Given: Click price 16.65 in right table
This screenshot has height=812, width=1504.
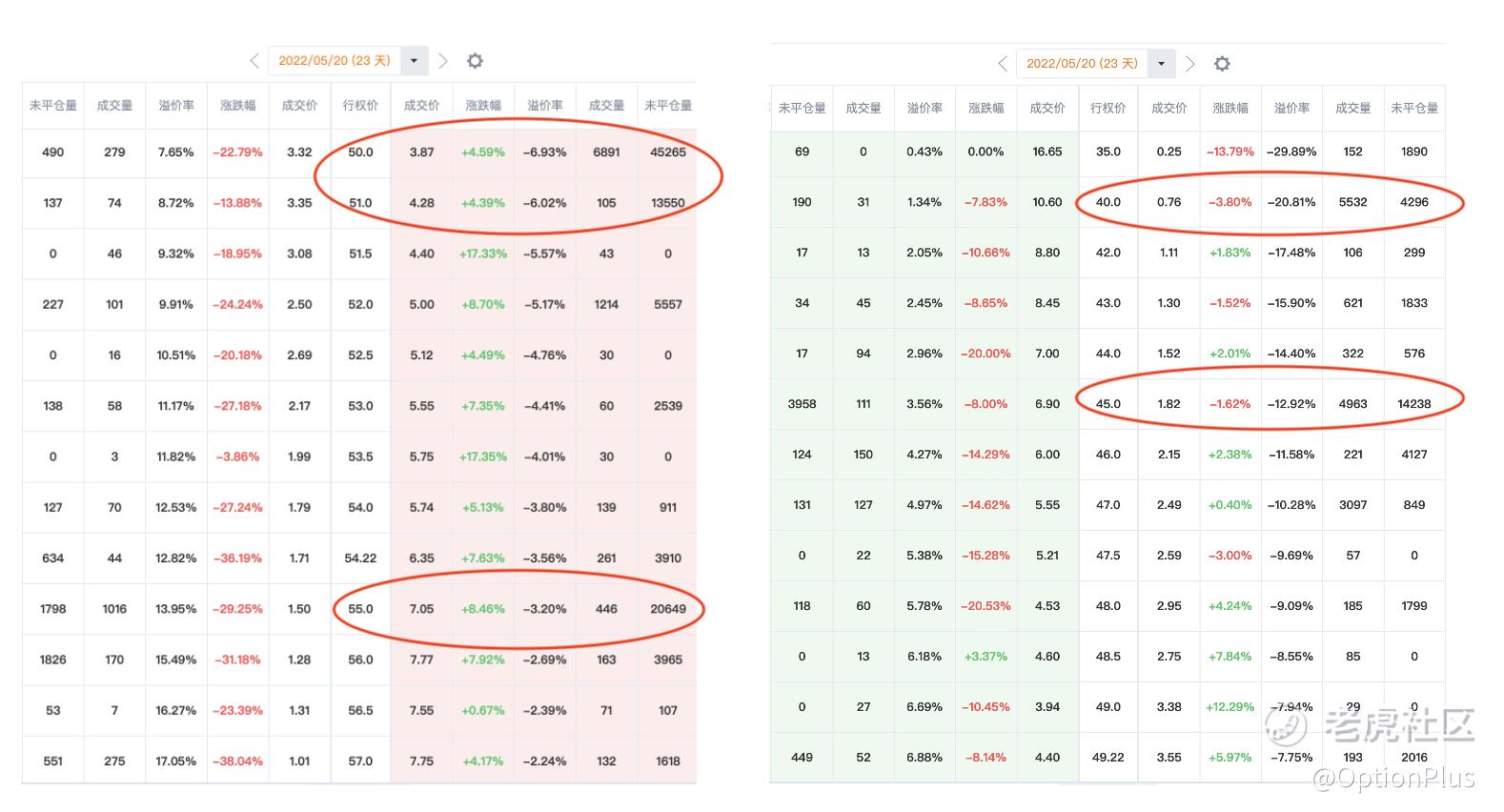Looking at the screenshot, I should point(1047,152).
